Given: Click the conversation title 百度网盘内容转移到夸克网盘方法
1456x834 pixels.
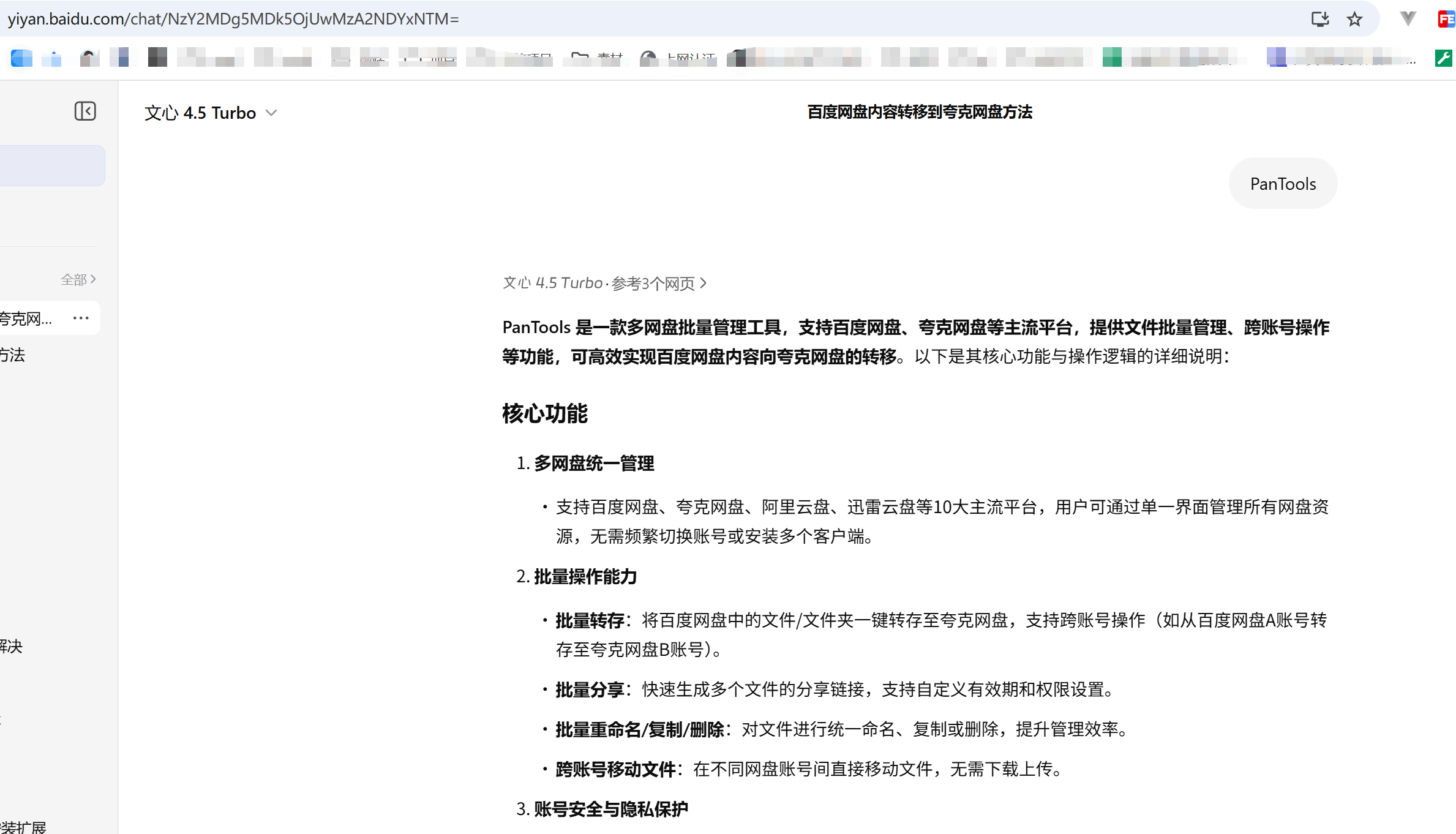Looking at the screenshot, I should click(920, 113).
